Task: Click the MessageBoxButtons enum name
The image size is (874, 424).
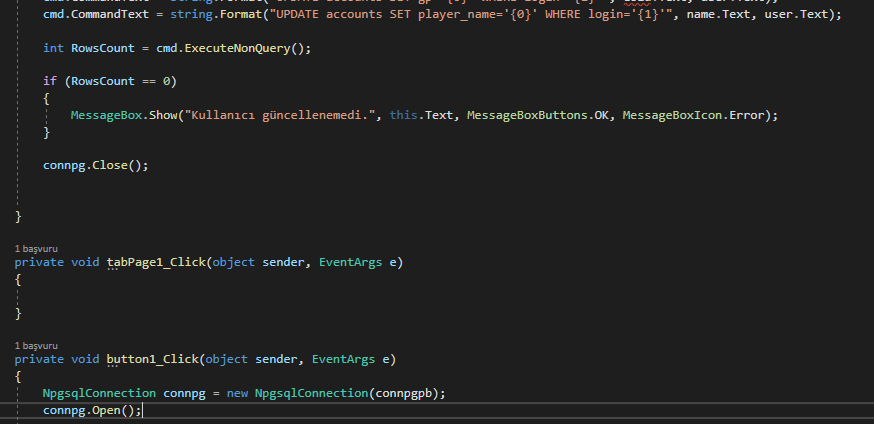Action: [x=527, y=115]
